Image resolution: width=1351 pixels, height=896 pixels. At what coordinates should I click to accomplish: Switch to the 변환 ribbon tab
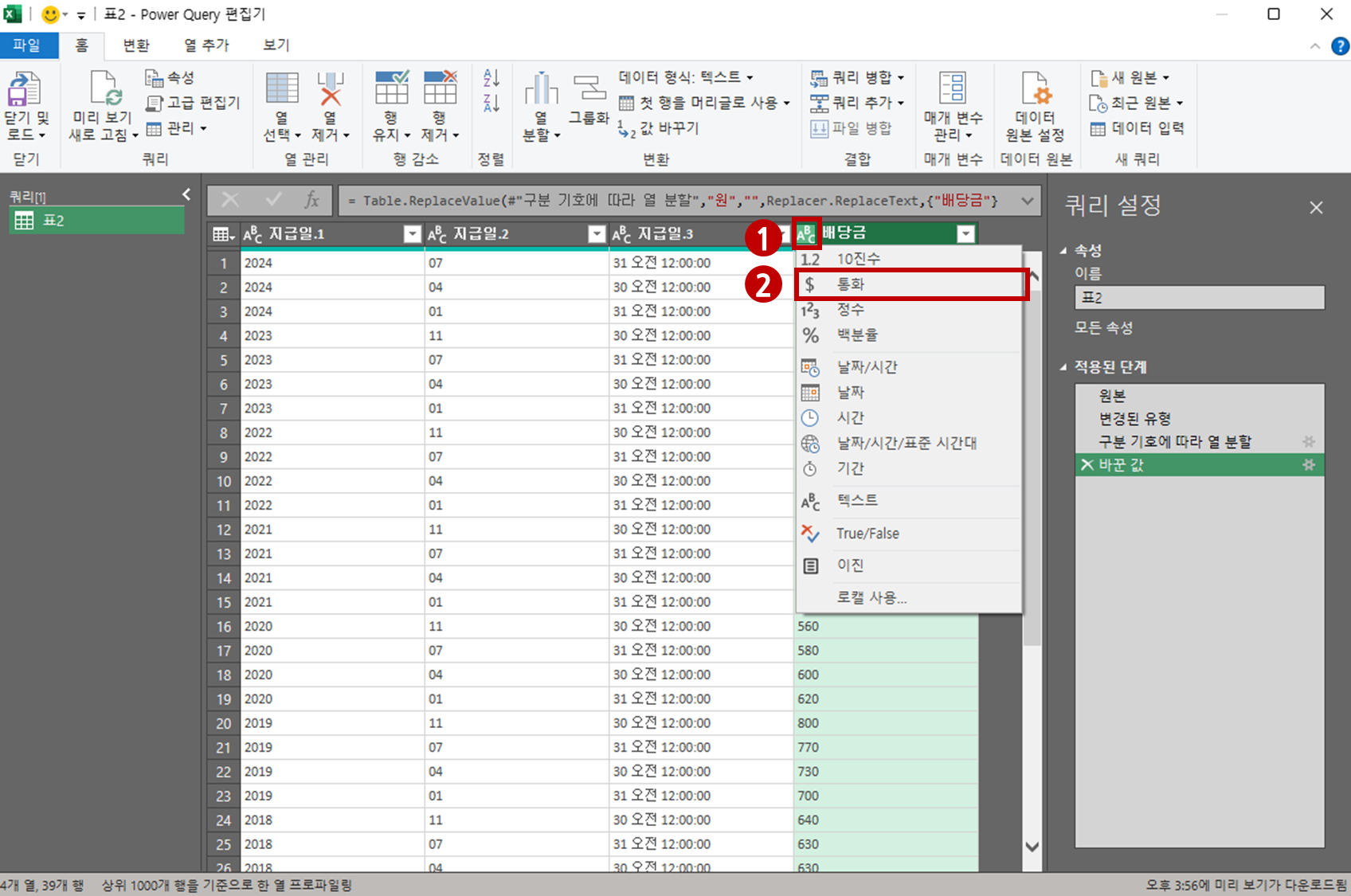click(136, 45)
